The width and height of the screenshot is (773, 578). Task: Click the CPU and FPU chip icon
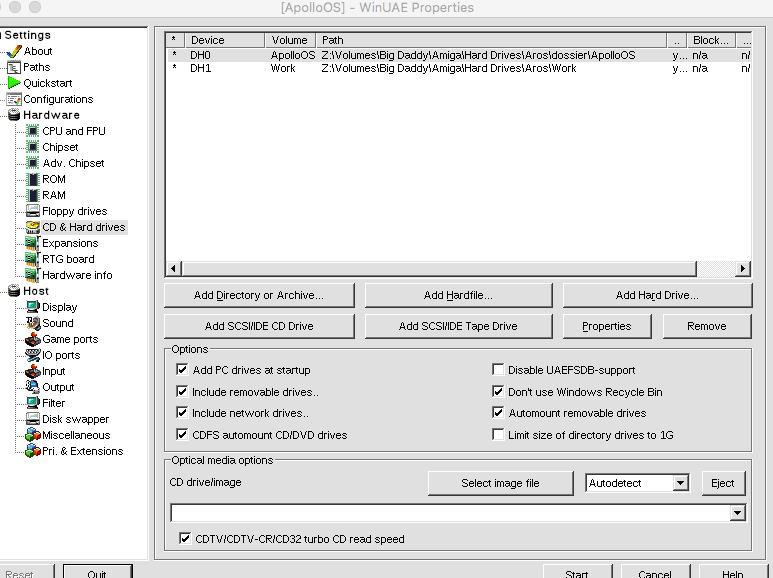click(33, 131)
